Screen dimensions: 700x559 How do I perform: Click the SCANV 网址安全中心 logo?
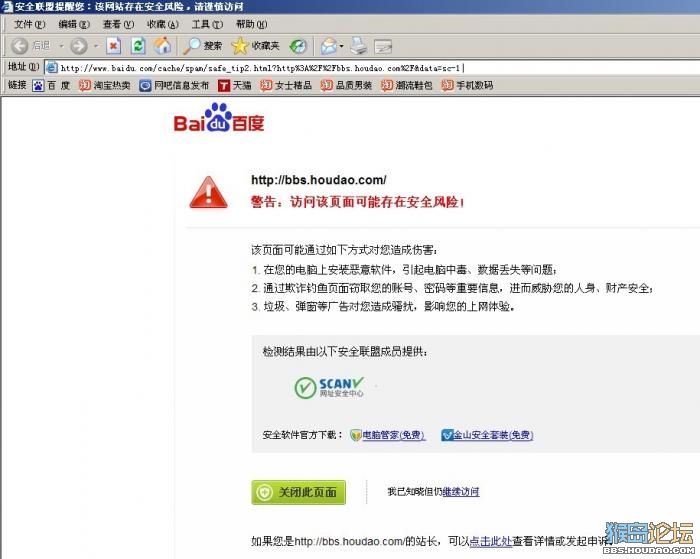[x=329, y=388]
